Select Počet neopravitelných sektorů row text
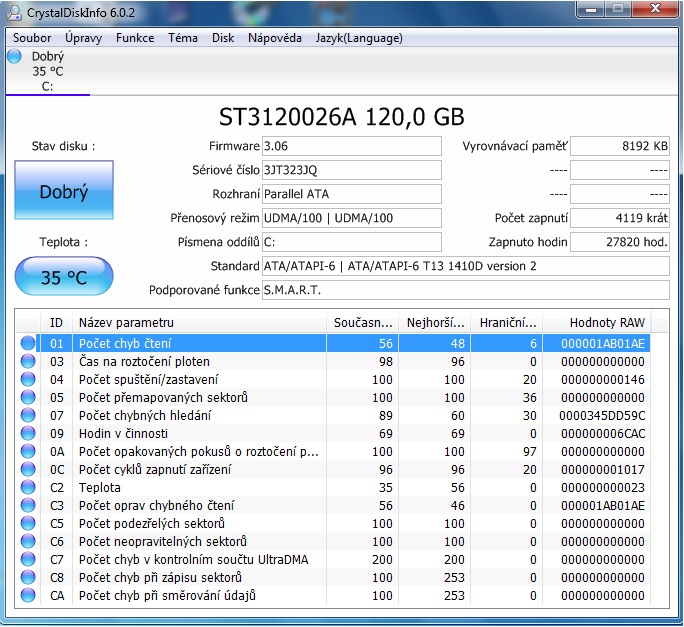The width and height of the screenshot is (684, 627). pos(163,541)
